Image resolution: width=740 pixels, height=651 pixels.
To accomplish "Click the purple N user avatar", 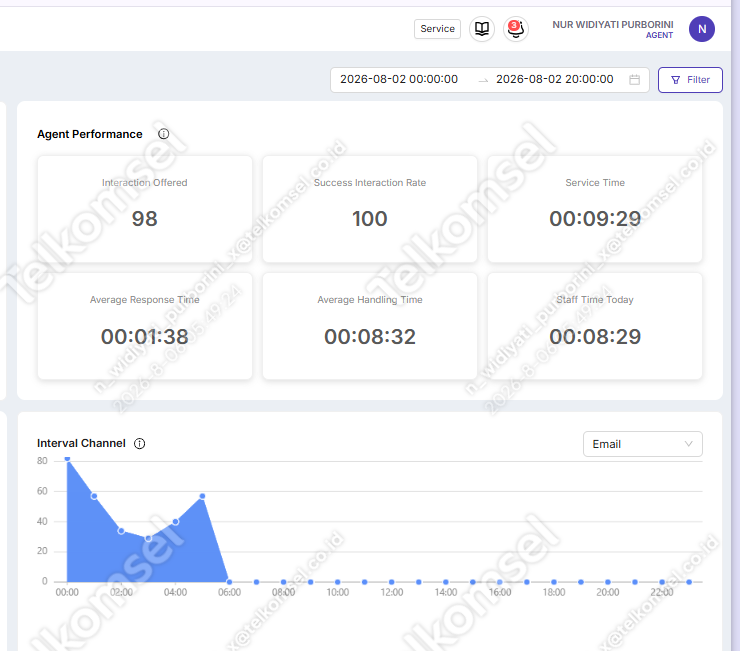I will (701, 29).
